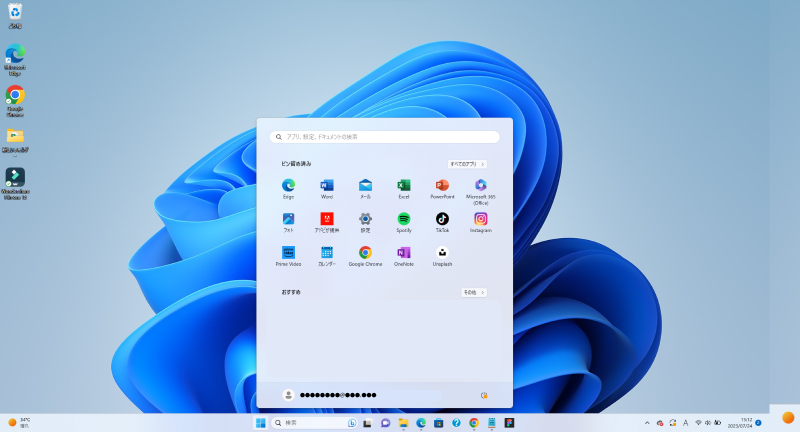Select the Microsoft Edge desktop shortcut
Viewport: 800px width, 432px height.
pyautogui.click(x=15, y=60)
